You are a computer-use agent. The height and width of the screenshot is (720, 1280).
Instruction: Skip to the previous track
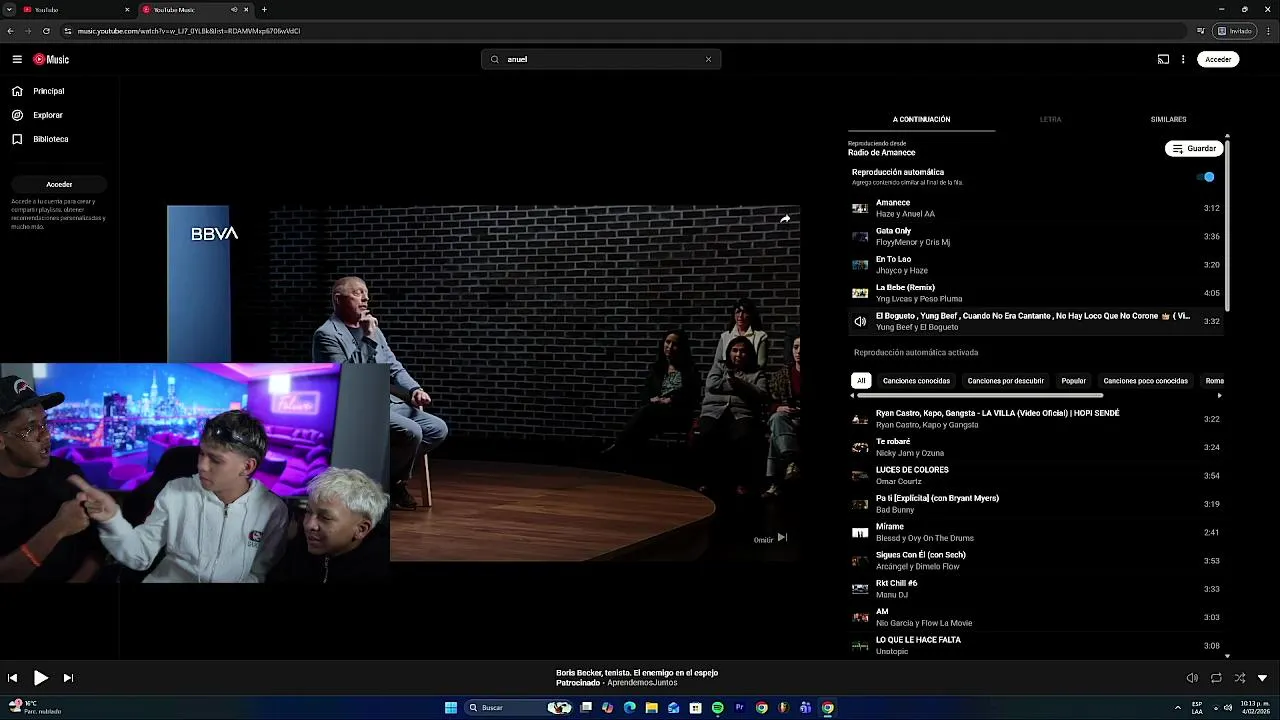12,678
